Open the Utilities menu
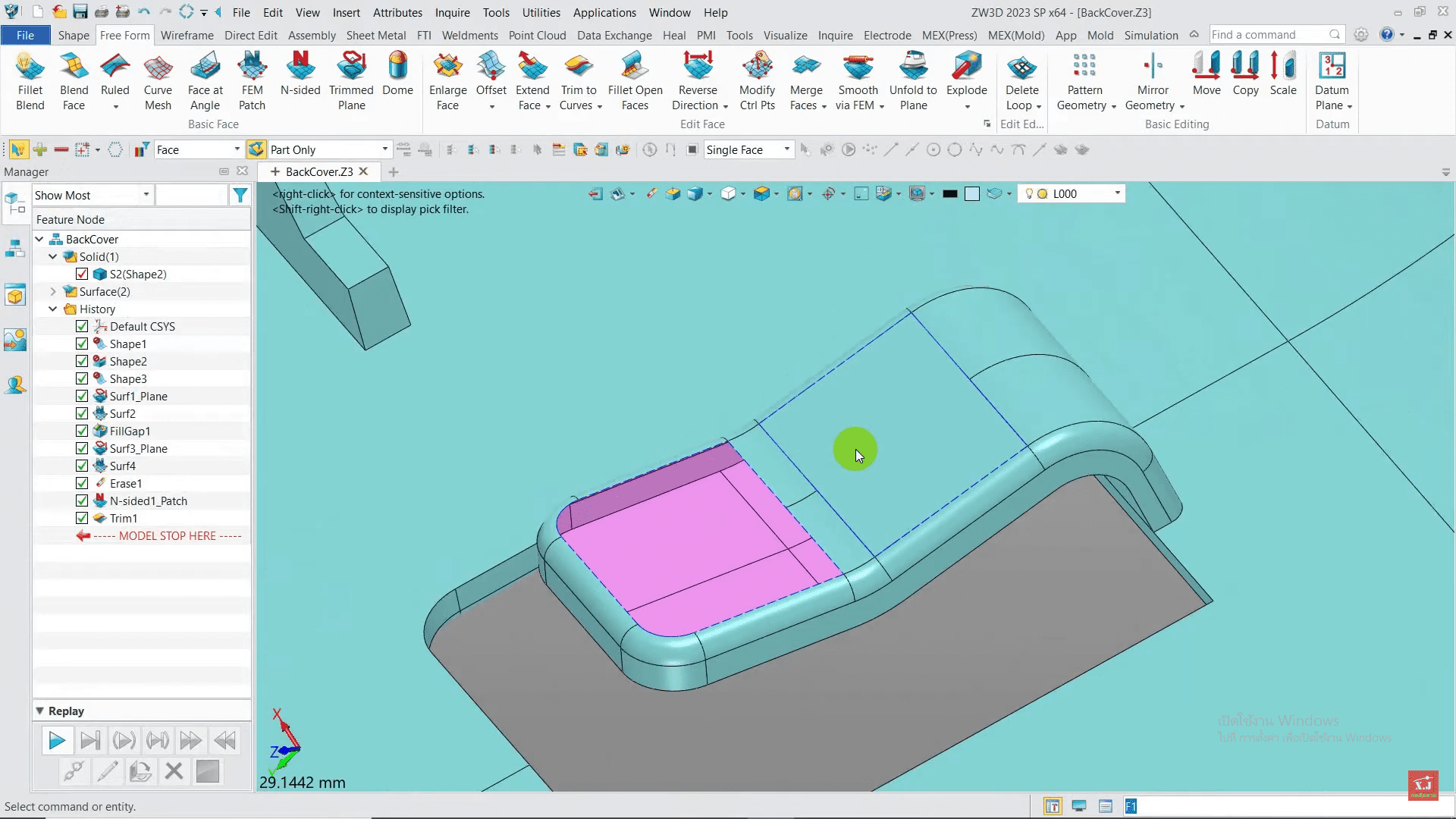Image resolution: width=1456 pixels, height=819 pixels. tap(541, 12)
